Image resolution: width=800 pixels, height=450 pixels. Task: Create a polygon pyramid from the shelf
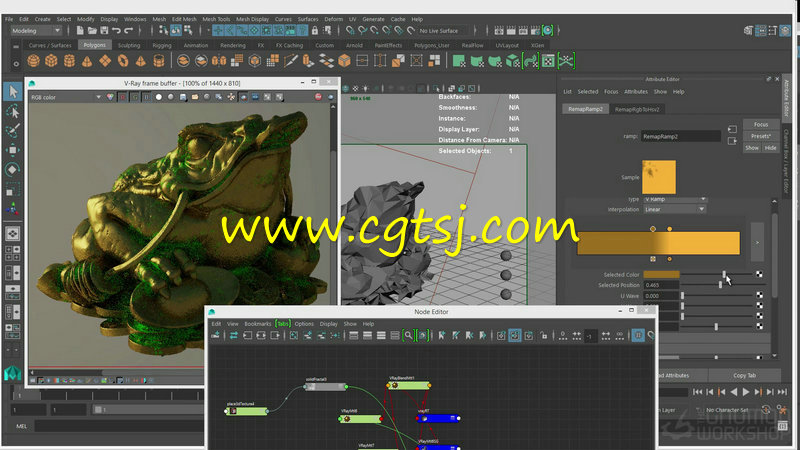click(x=140, y=61)
